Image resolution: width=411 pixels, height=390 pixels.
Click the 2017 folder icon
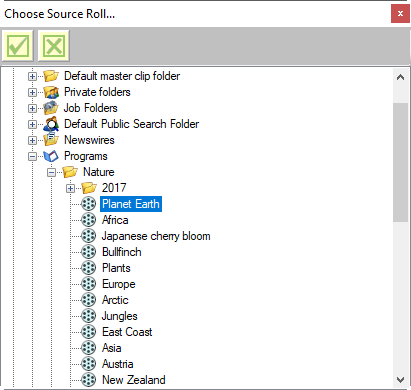point(89,188)
